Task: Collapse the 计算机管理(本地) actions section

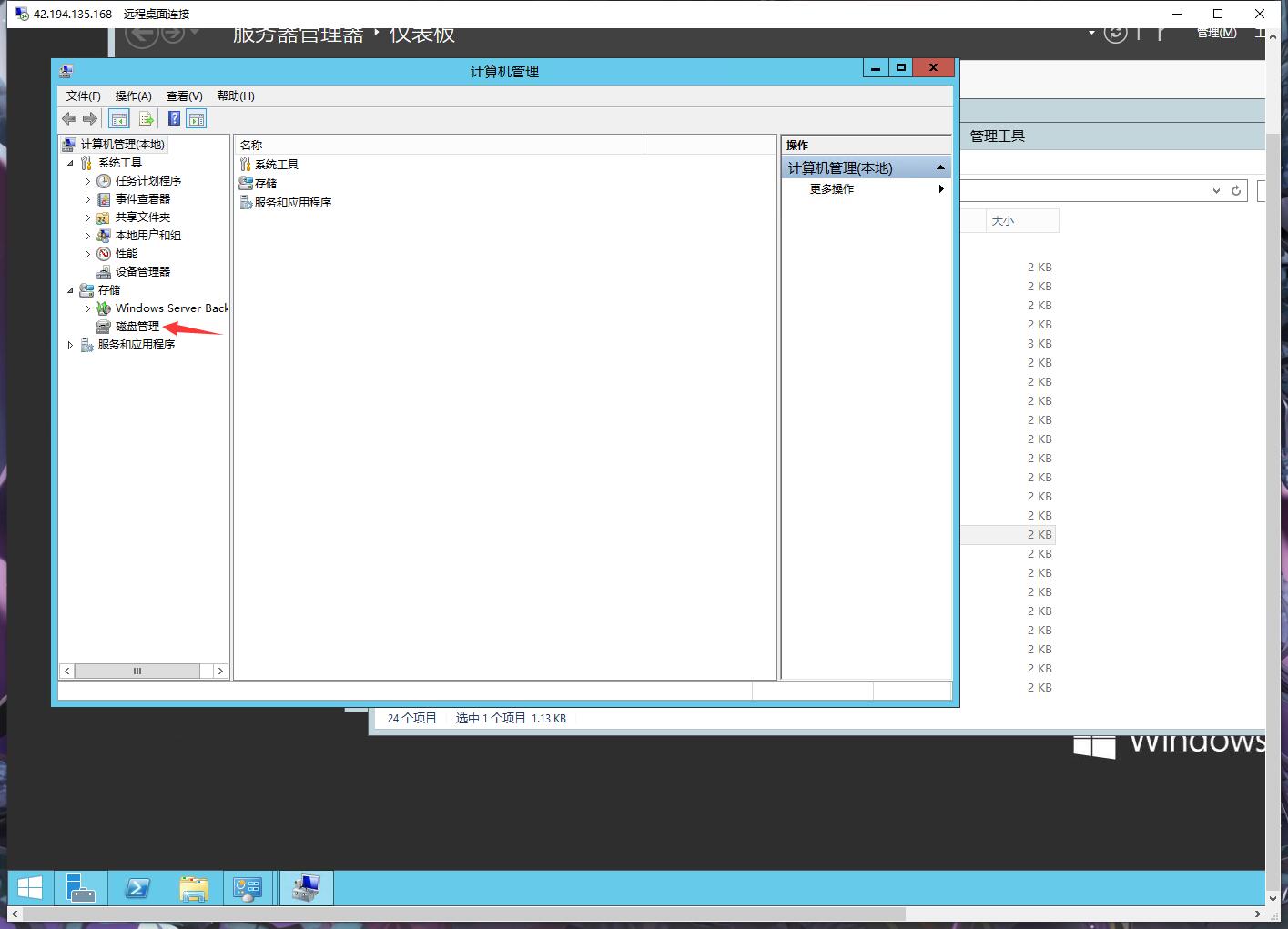Action: tap(941, 167)
